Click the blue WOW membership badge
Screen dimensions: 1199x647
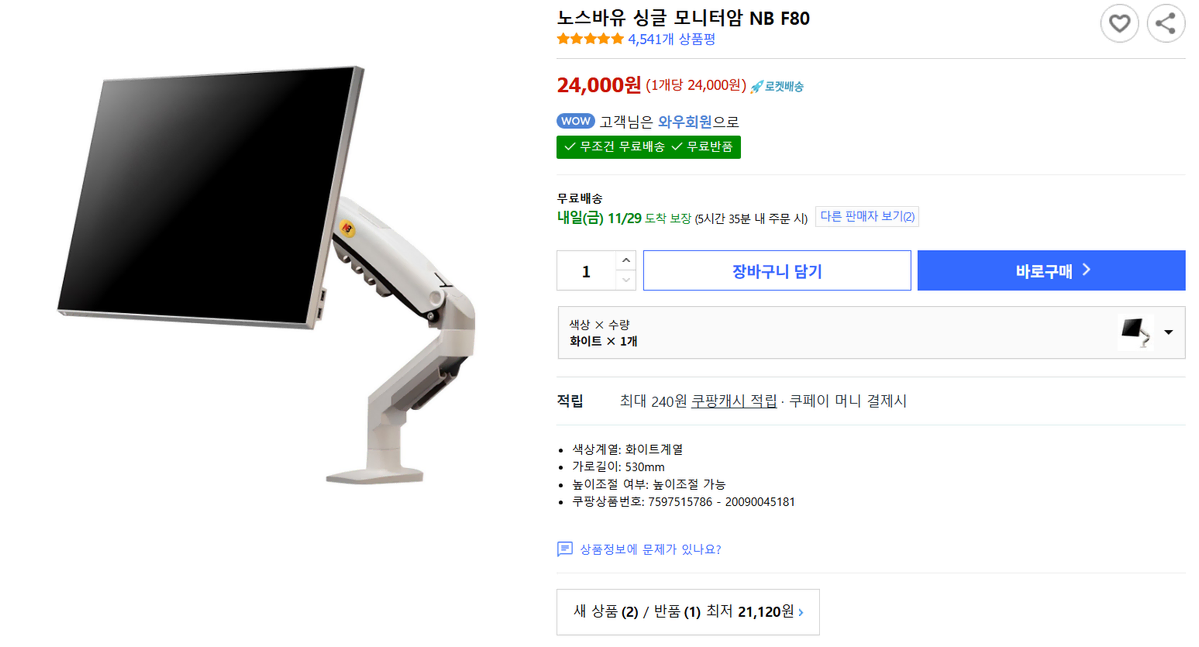pos(575,121)
